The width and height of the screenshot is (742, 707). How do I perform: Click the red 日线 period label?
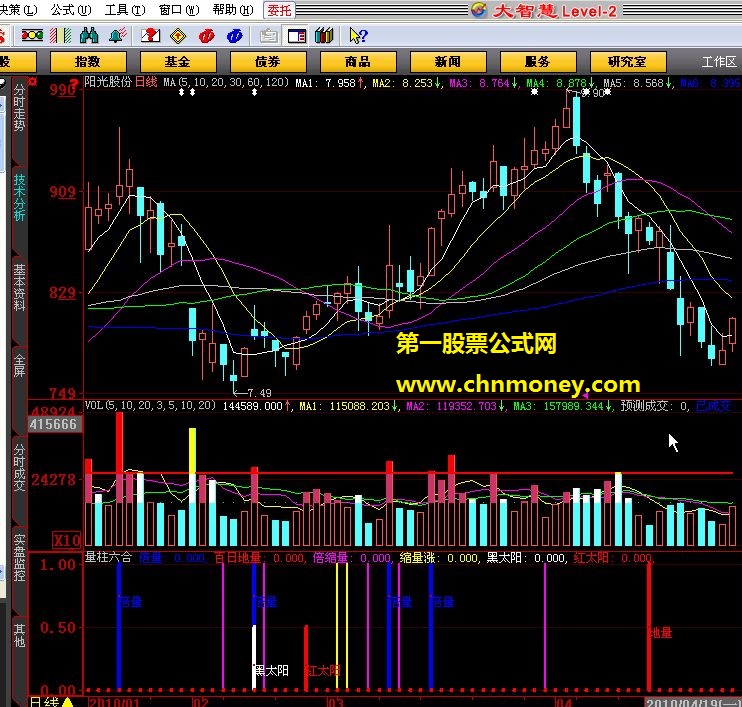pyautogui.click(x=146, y=82)
